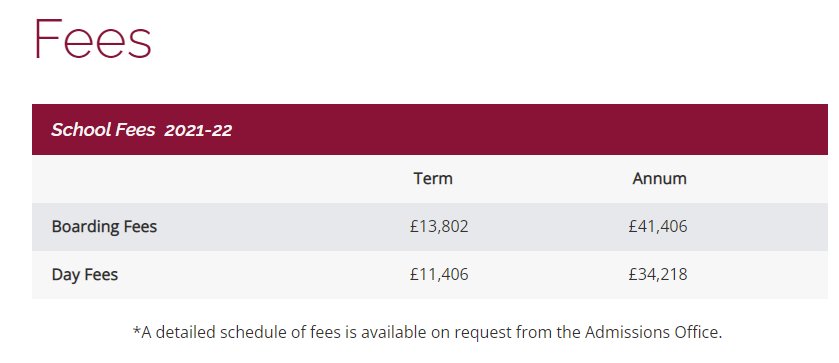
Task: Click the Term column header
Action: pyautogui.click(x=433, y=178)
